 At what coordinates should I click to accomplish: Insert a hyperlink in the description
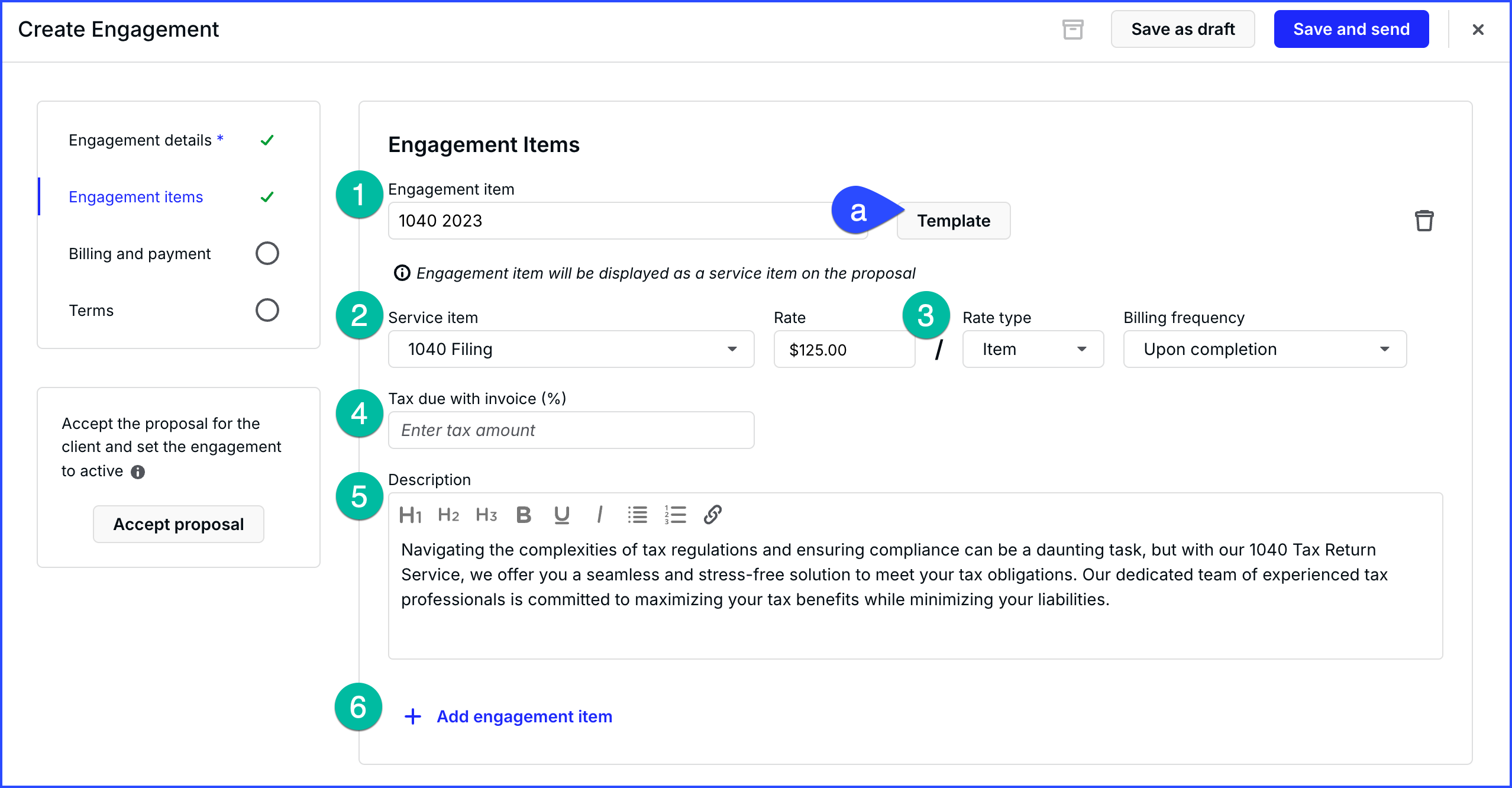tap(712, 514)
